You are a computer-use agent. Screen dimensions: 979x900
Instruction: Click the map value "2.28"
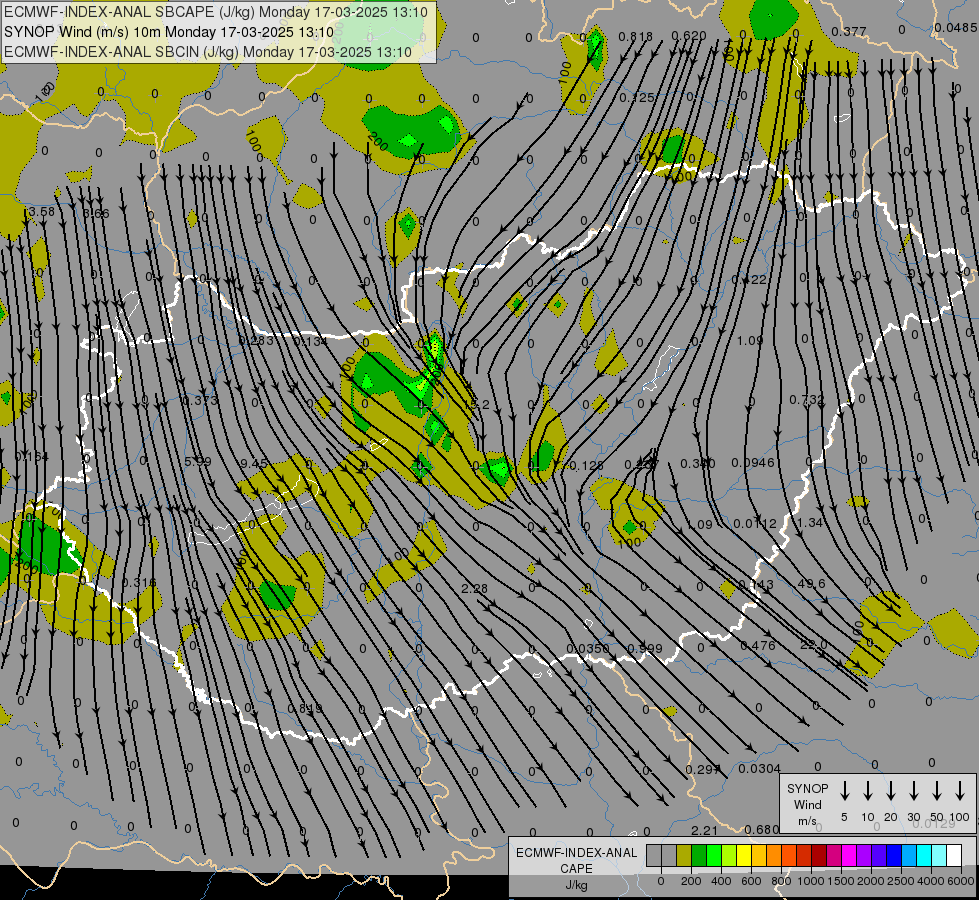tap(475, 588)
